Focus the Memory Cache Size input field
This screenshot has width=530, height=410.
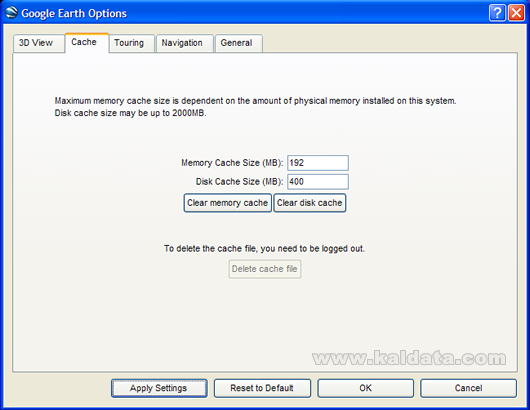[x=318, y=163]
